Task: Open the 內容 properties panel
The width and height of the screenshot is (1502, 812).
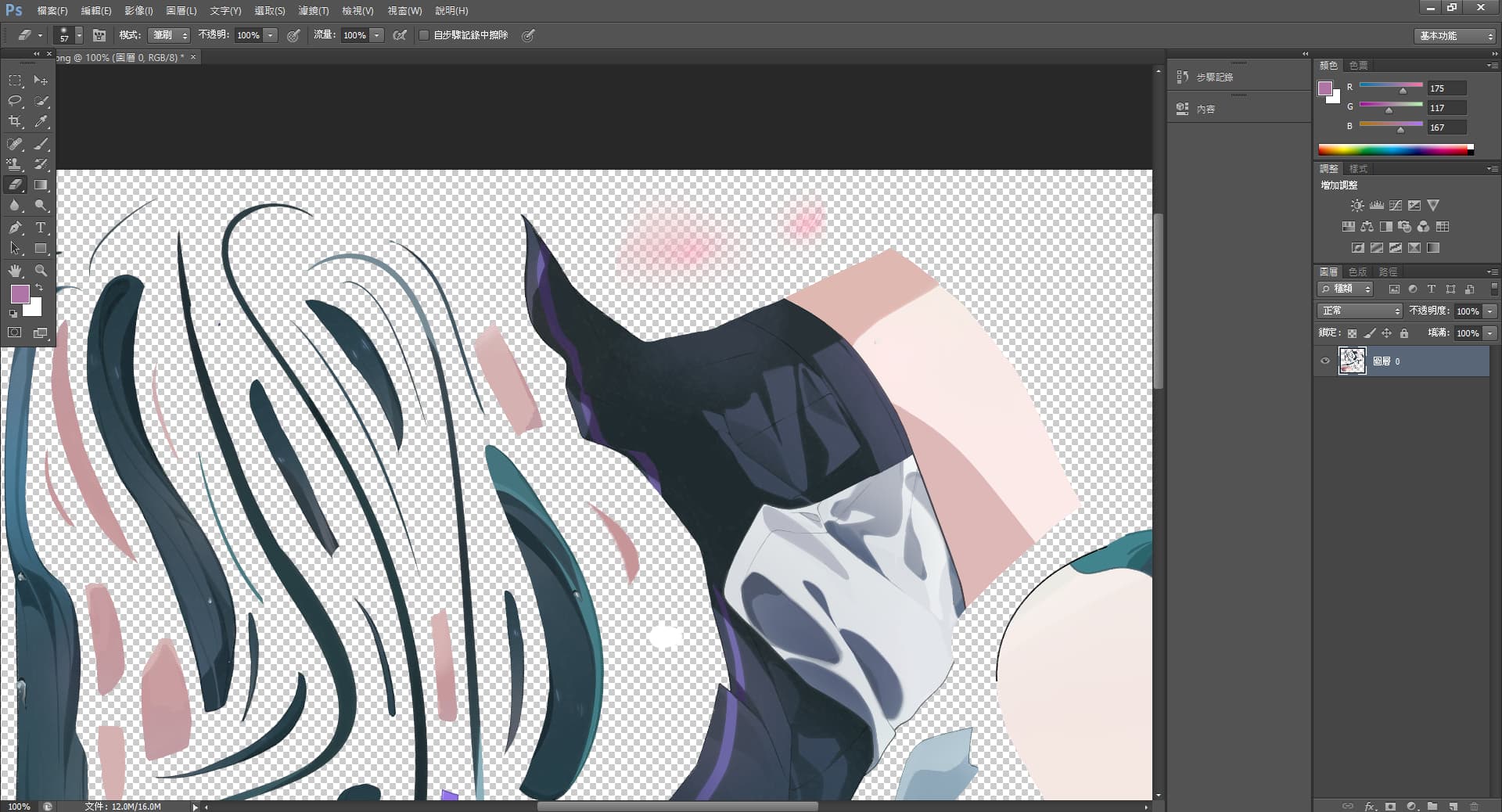Action: (1205, 110)
